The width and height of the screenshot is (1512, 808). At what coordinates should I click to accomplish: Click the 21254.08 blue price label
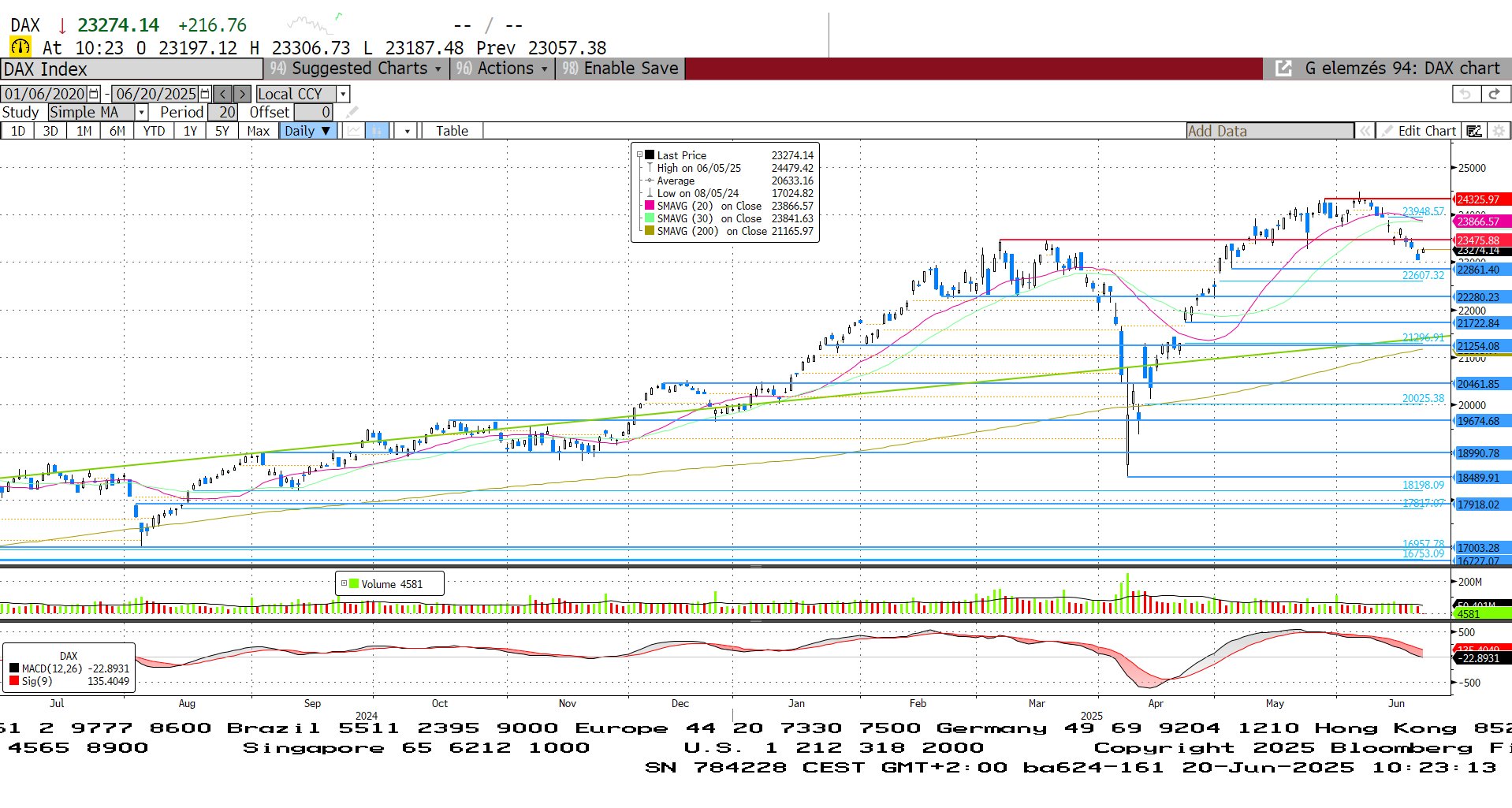tap(1482, 346)
